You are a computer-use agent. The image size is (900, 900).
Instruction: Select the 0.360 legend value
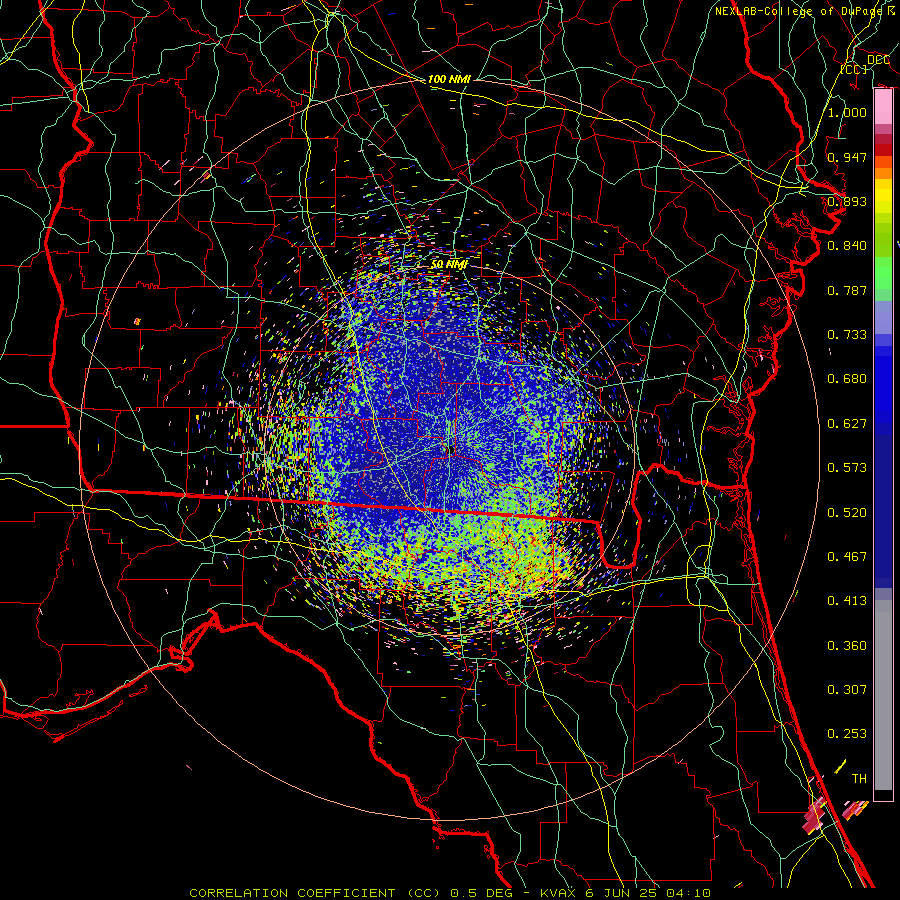point(847,645)
